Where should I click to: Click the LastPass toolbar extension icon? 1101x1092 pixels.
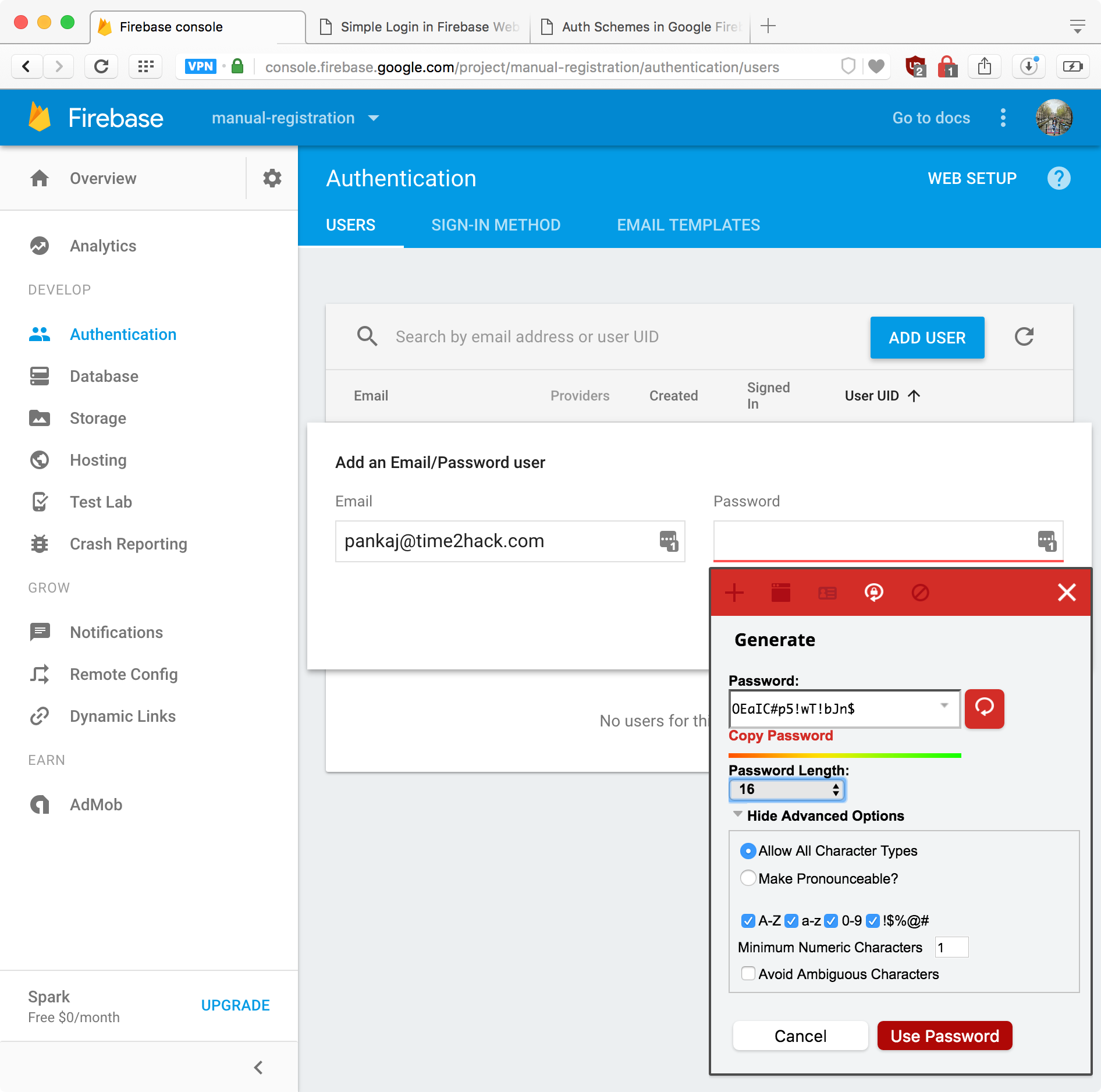coord(947,67)
